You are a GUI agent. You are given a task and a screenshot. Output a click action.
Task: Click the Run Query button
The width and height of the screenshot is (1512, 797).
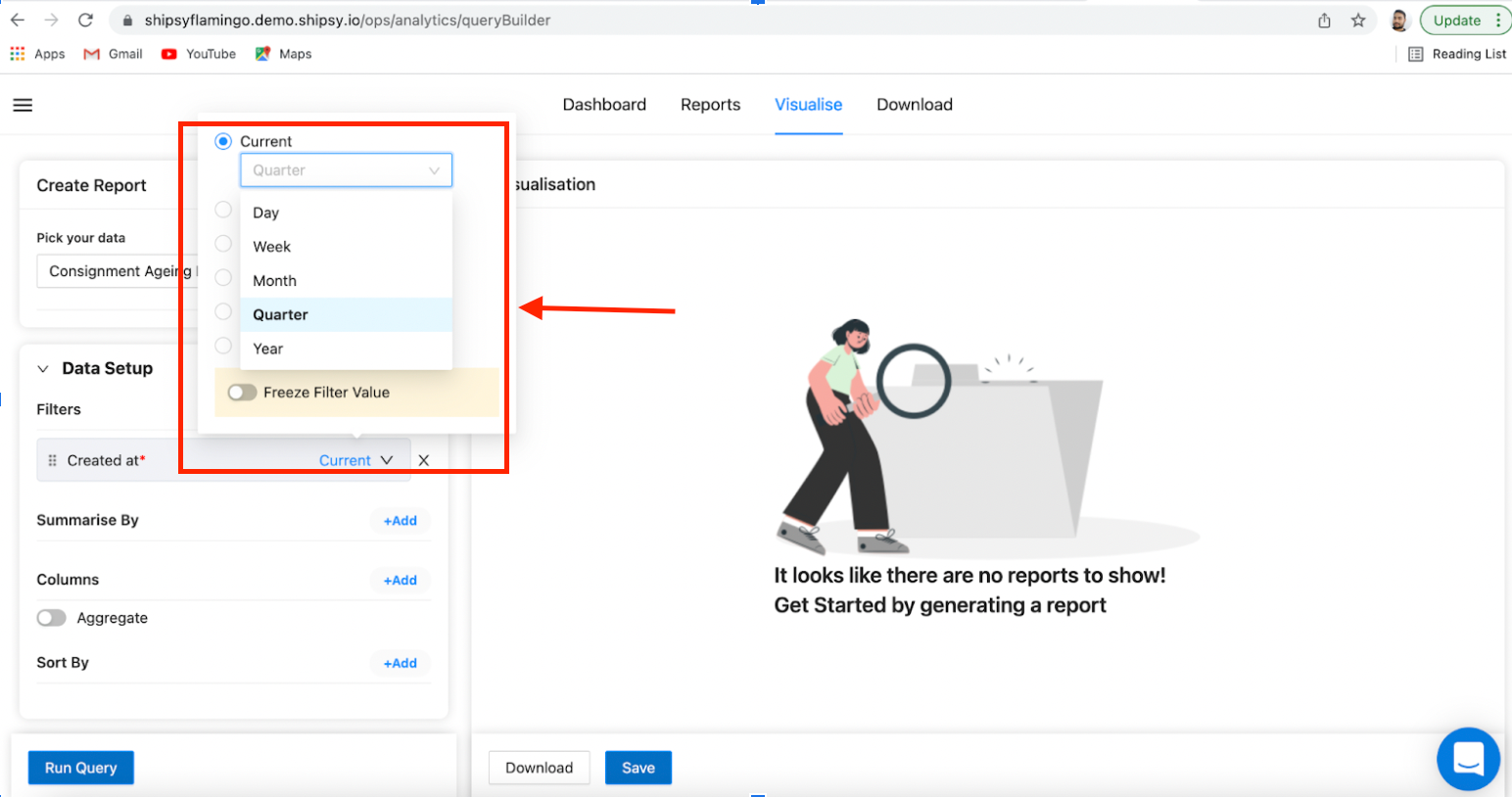coord(80,768)
